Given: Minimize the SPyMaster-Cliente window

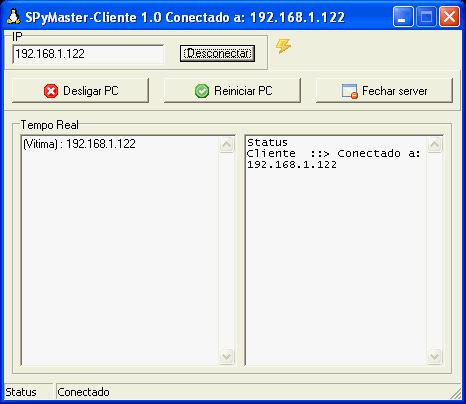Looking at the screenshot, I should (403, 17).
